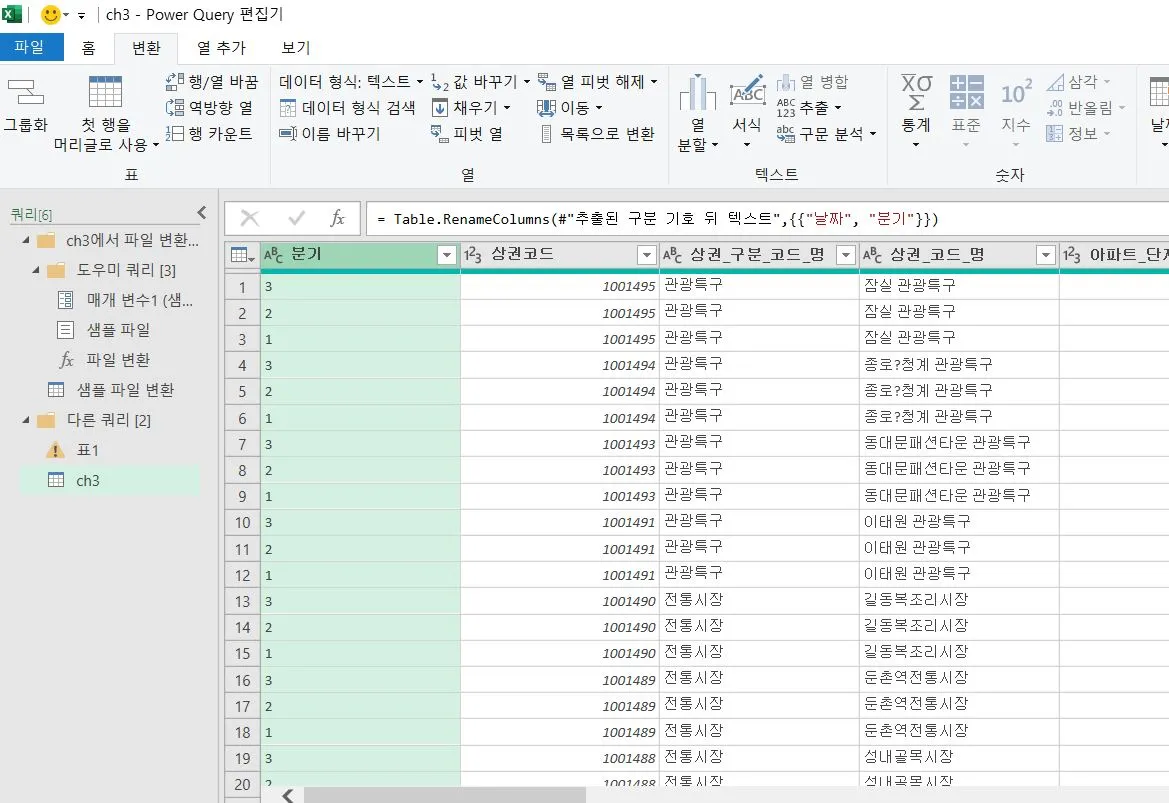Click the smiley feedback icon
The width and height of the screenshot is (1169, 803).
tap(51, 14)
